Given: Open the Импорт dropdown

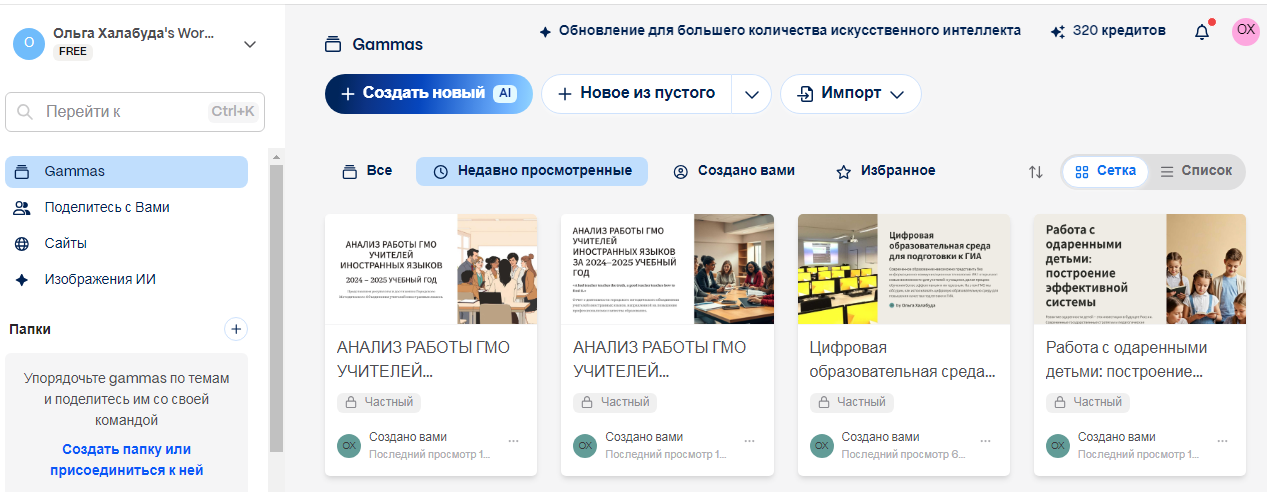Looking at the screenshot, I should pos(850,94).
